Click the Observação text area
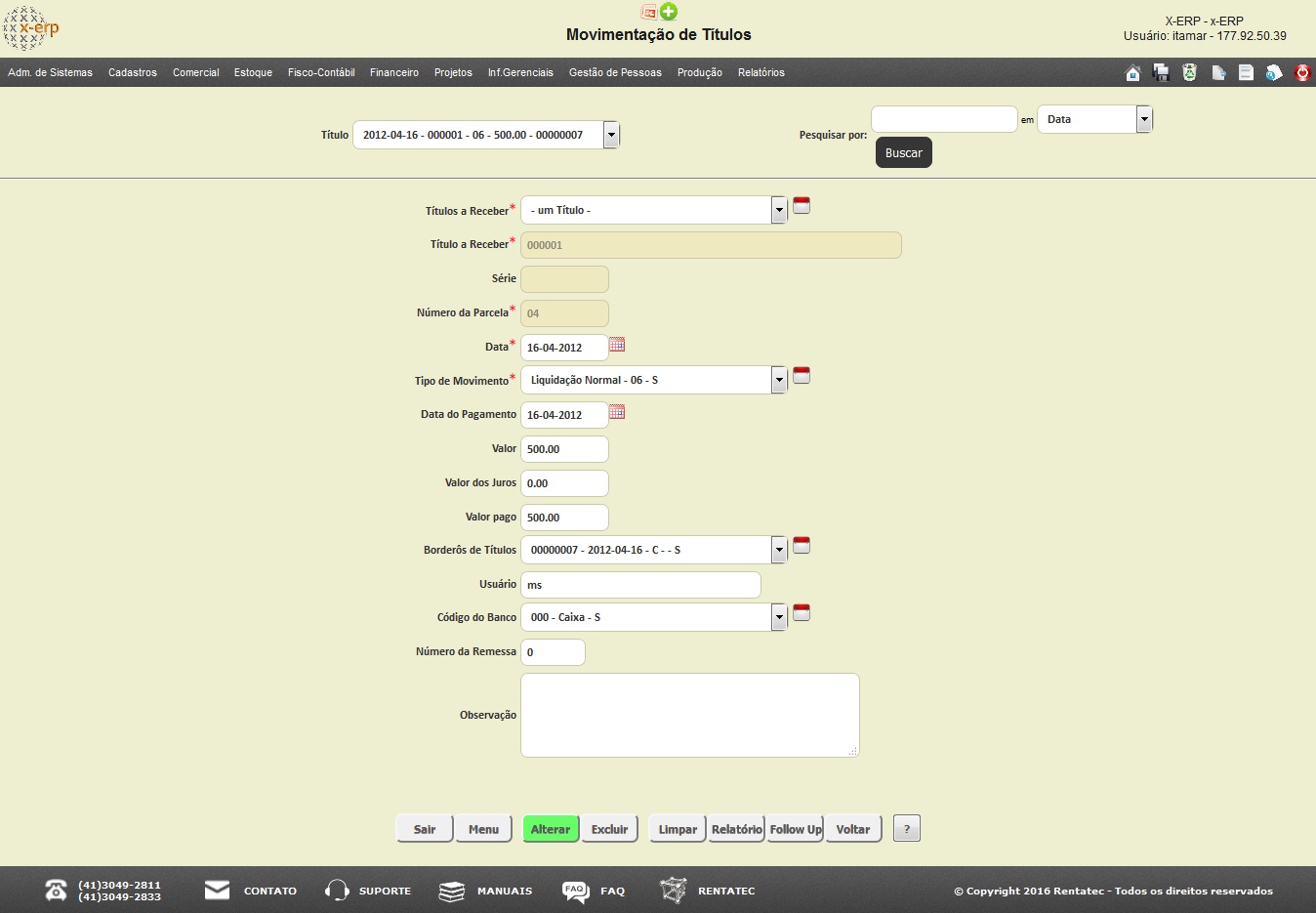Image resolution: width=1316 pixels, height=913 pixels. 690,716
